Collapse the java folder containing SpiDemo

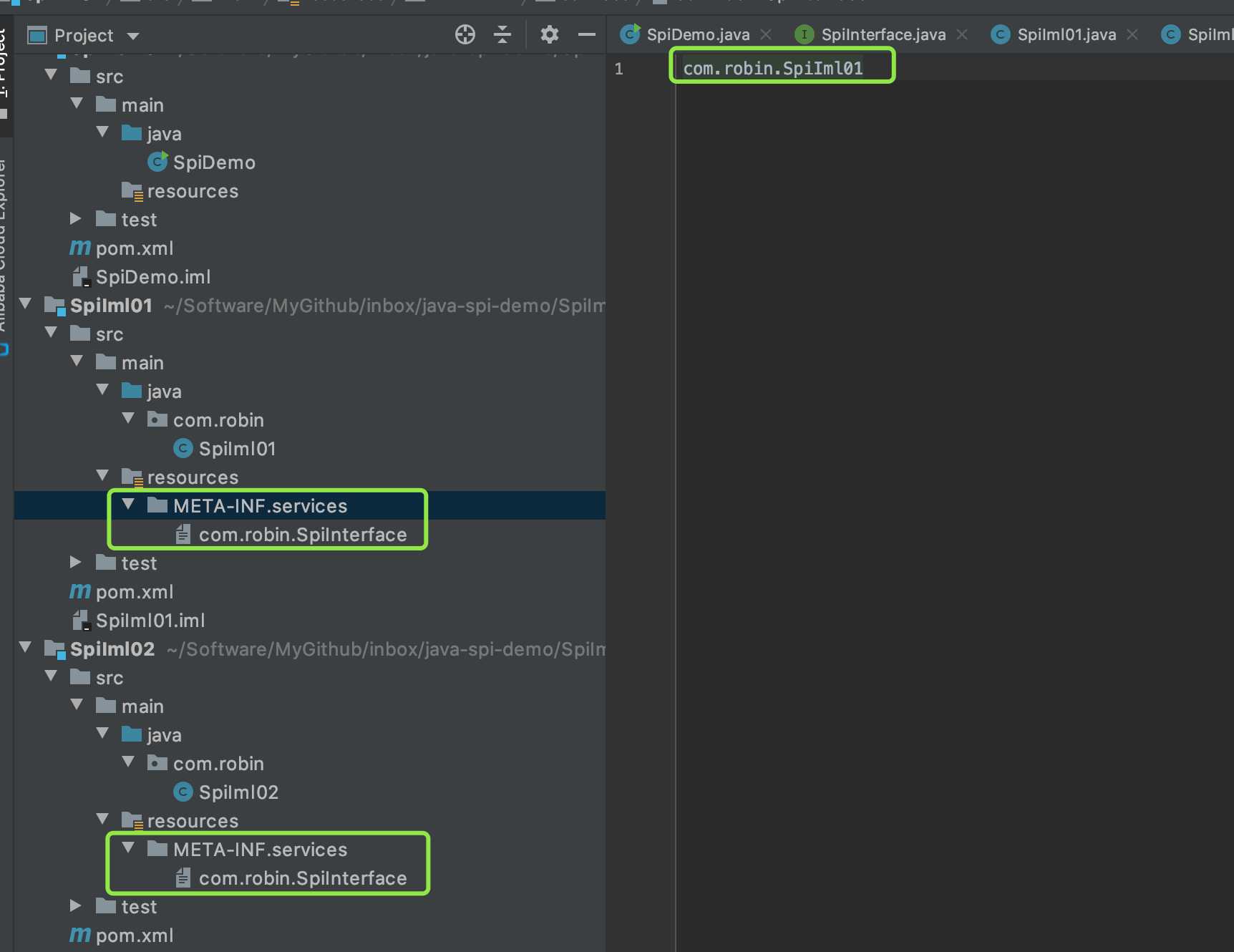click(103, 132)
